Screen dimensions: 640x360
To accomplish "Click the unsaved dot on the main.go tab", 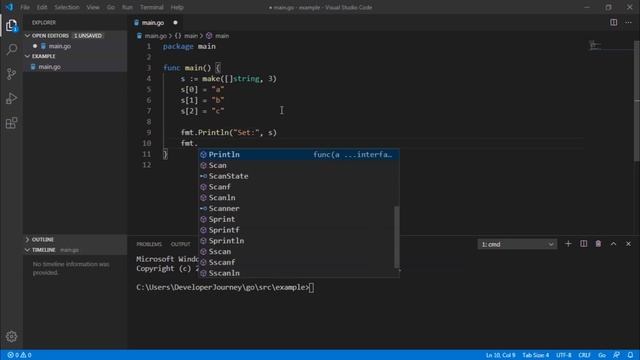I will click(176, 23).
